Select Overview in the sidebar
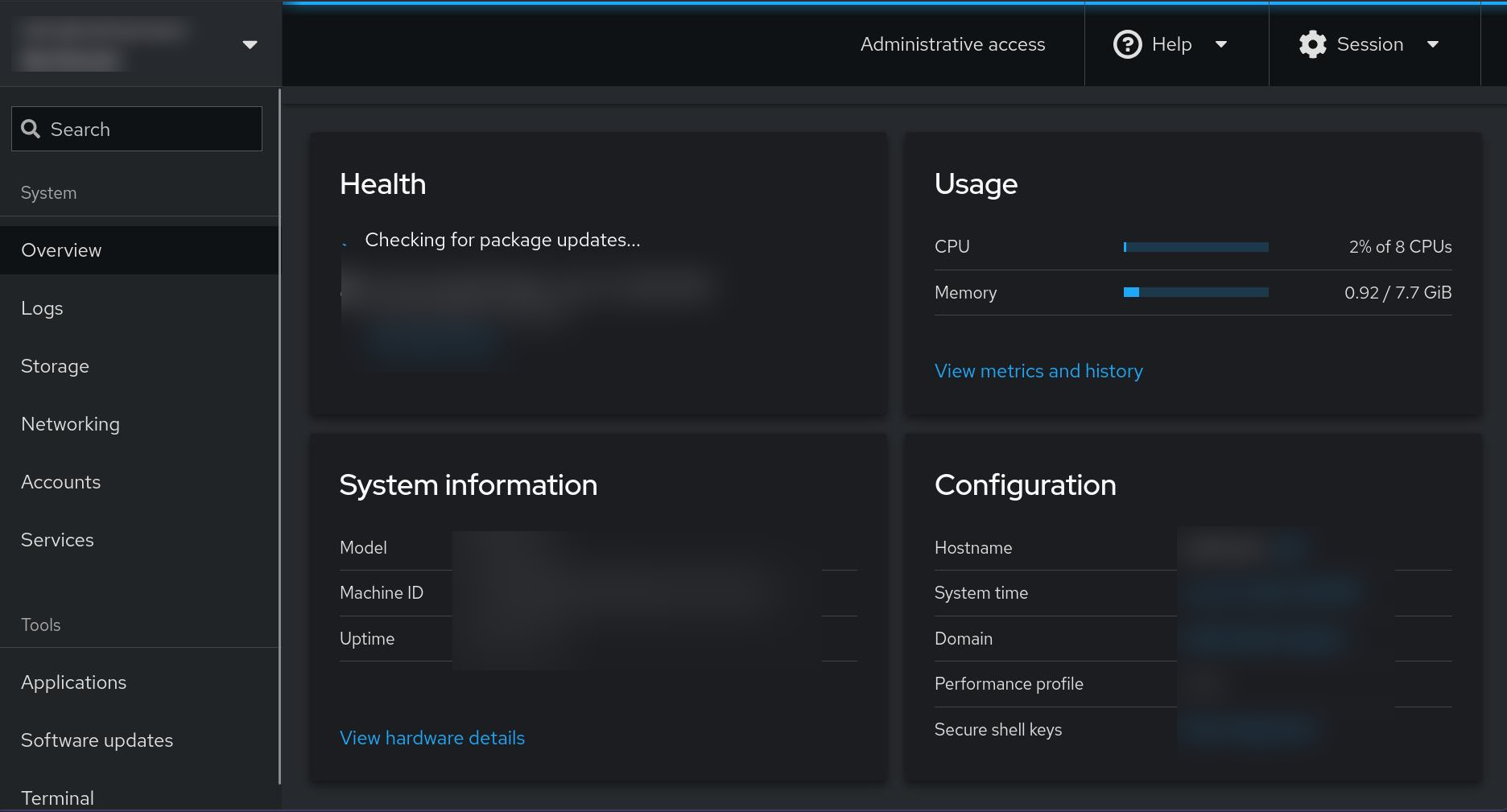Viewport: 1507px width, 812px height. tap(140, 250)
